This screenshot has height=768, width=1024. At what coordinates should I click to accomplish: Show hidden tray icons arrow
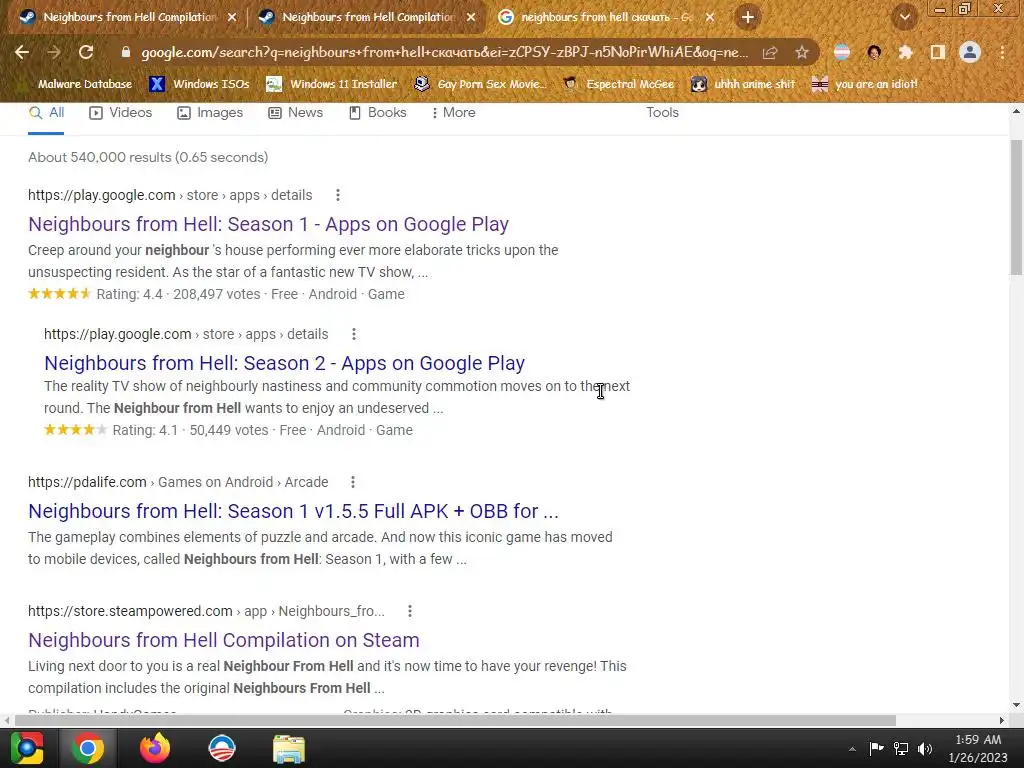tap(852, 749)
